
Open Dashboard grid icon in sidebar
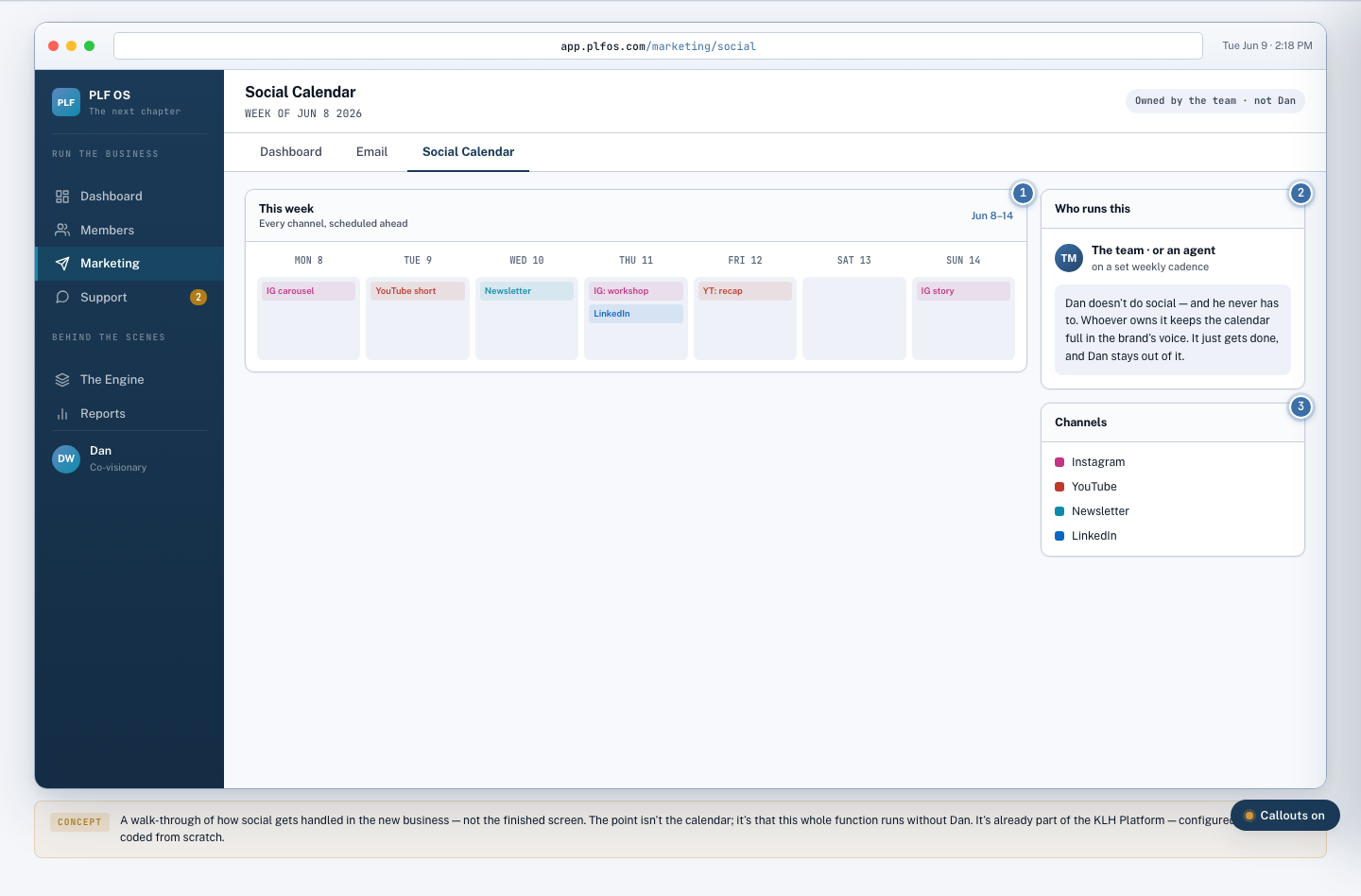tap(62, 197)
